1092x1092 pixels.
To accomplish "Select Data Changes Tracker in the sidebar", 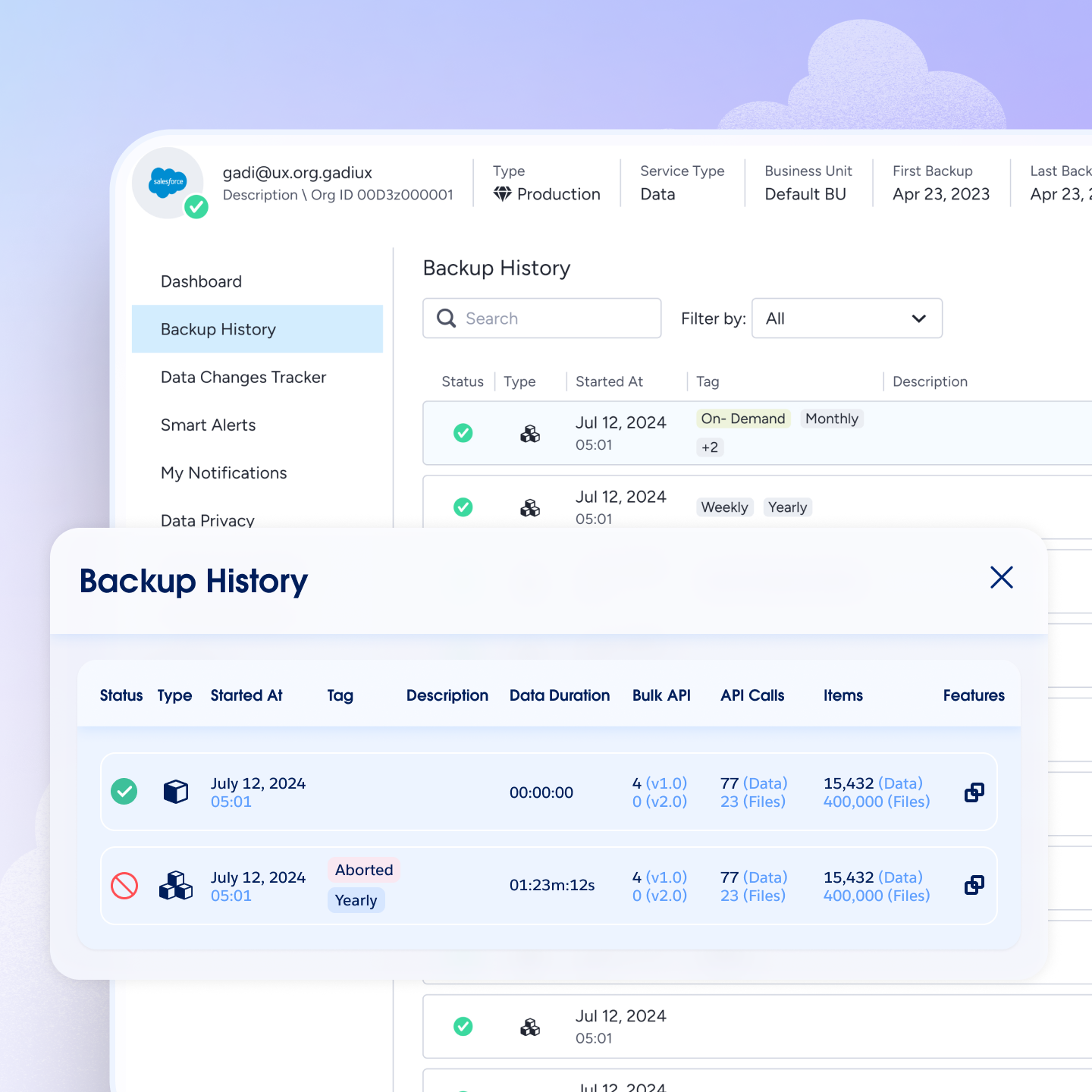I will pyautogui.click(x=243, y=377).
